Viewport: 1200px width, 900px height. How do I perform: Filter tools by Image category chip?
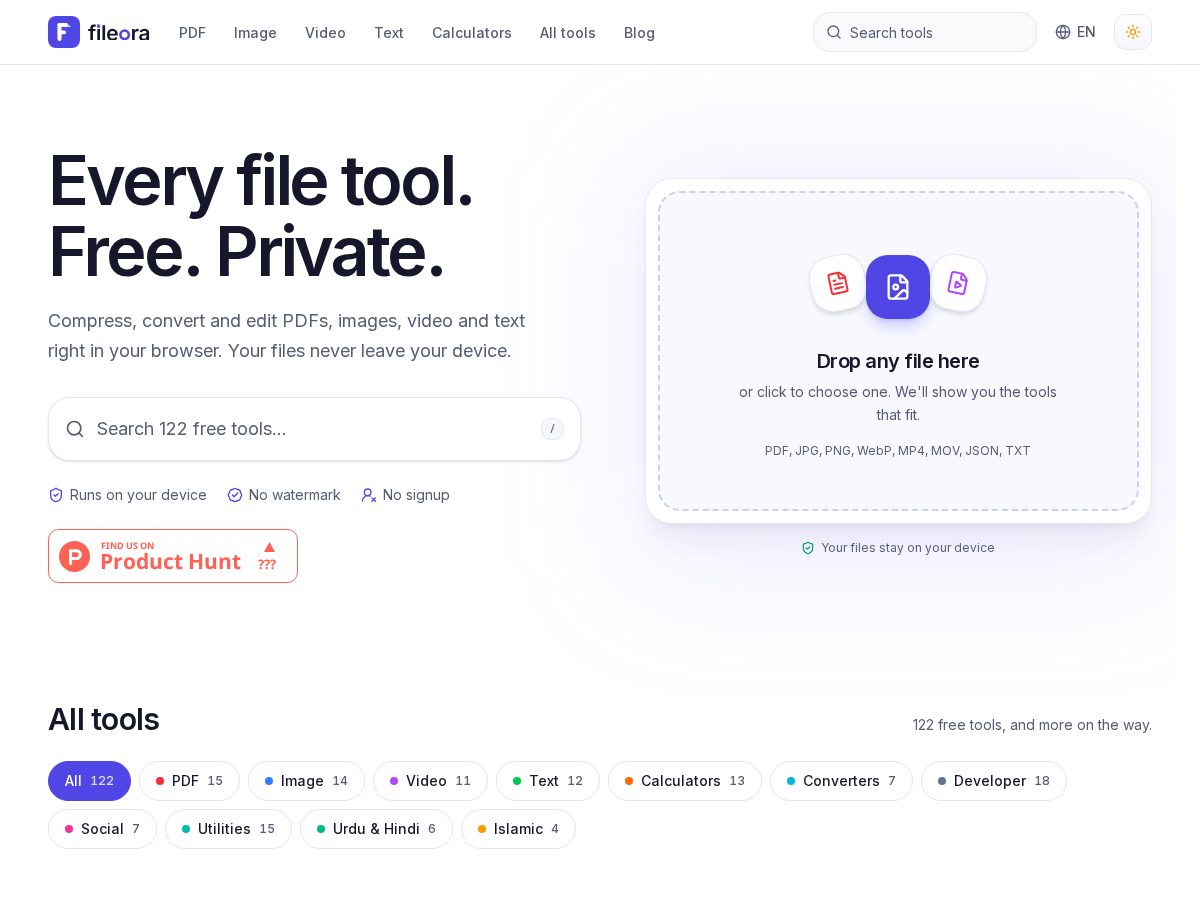click(306, 781)
